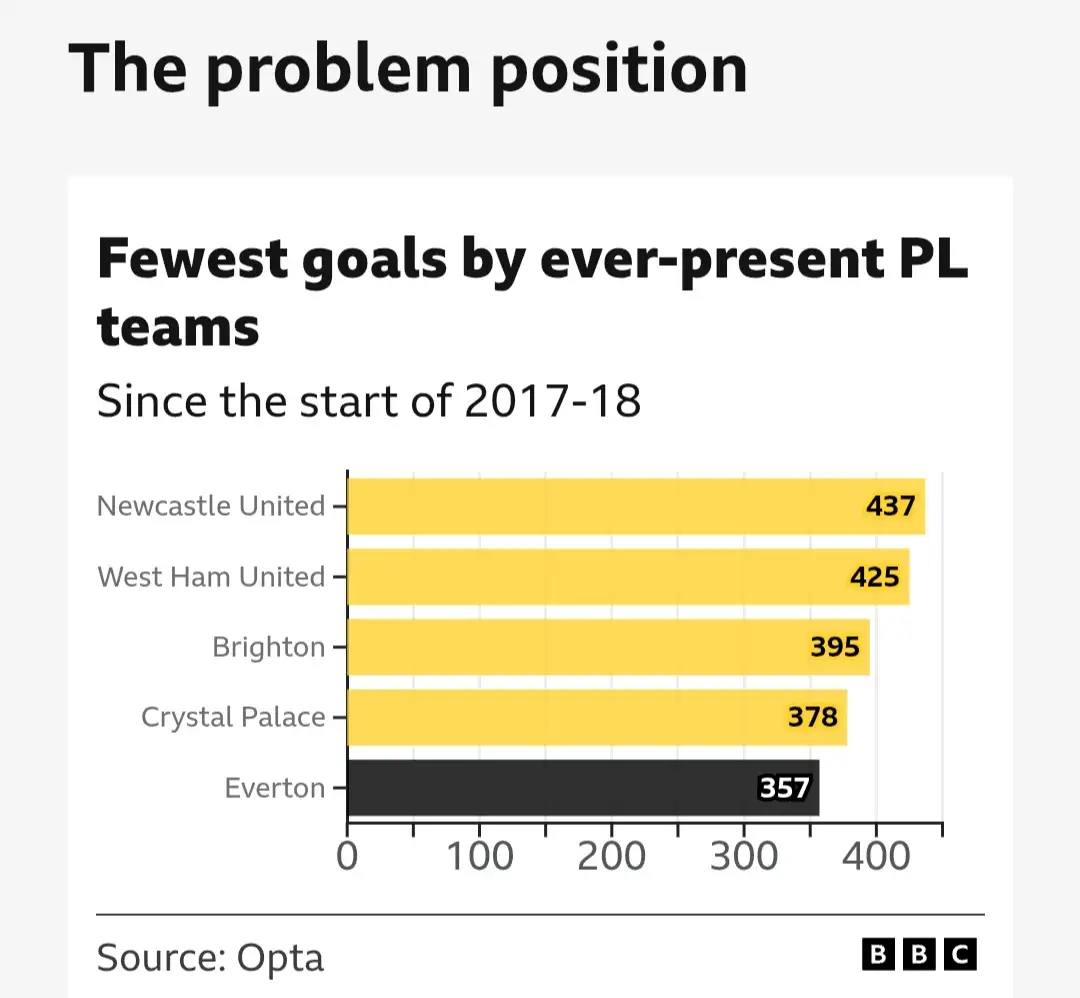Click the Crystal Palace axis label
This screenshot has height=998, width=1080.
(233, 717)
